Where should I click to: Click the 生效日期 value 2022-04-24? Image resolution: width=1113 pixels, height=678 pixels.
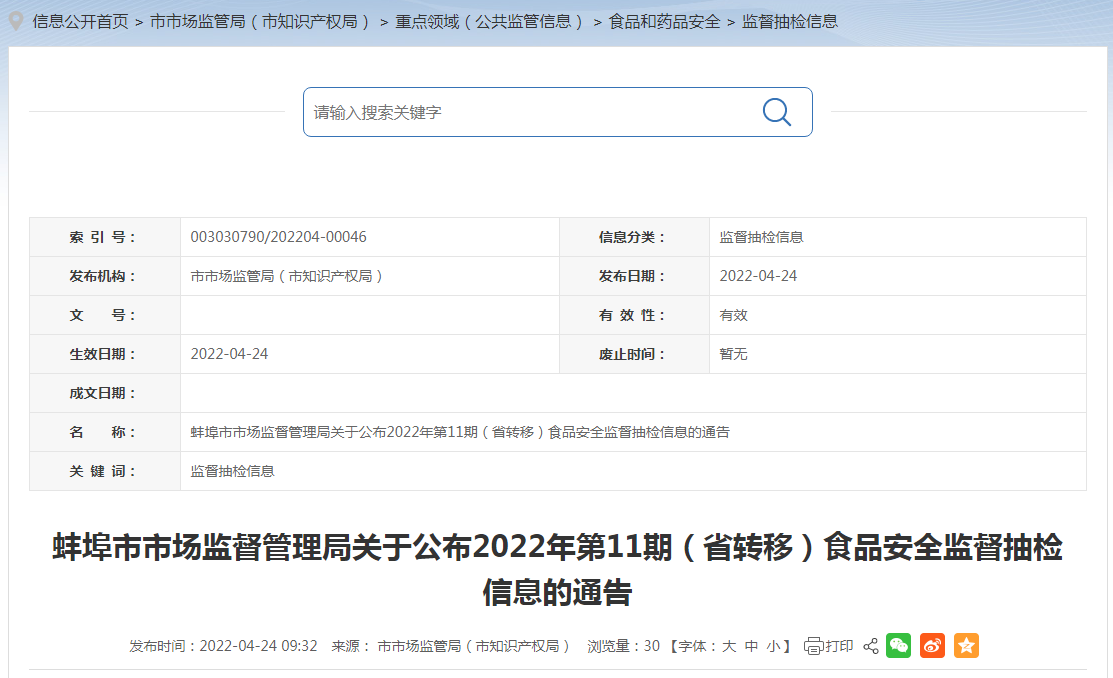tap(229, 354)
